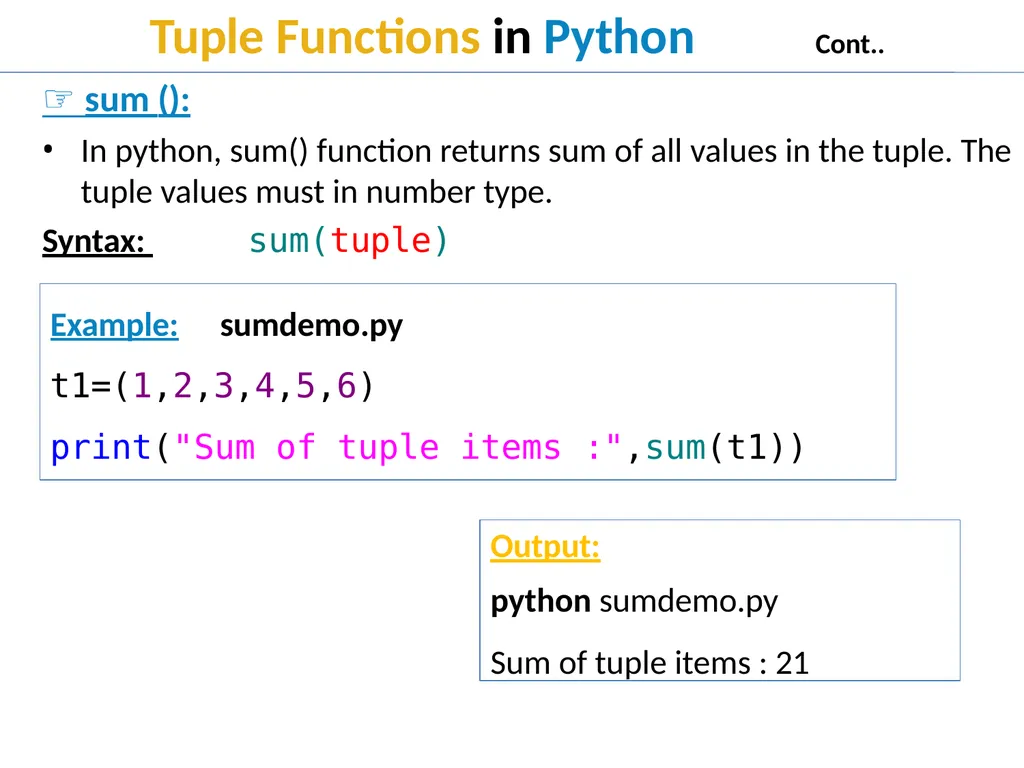The height and width of the screenshot is (768, 1024).
Task: Click the pointing hand icon before sum ()
Action: [57, 100]
